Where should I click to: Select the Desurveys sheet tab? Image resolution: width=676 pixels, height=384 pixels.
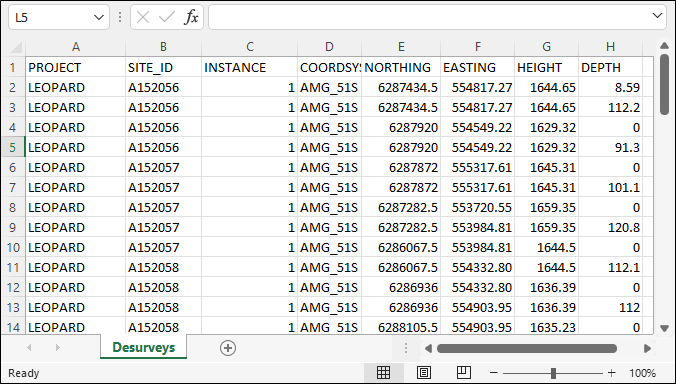[x=144, y=347]
